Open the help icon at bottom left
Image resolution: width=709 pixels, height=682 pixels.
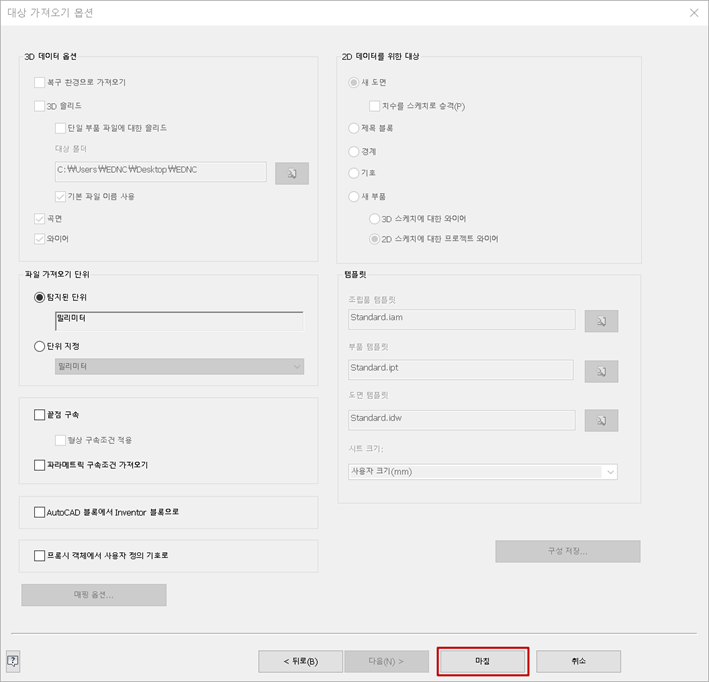click(x=13, y=662)
